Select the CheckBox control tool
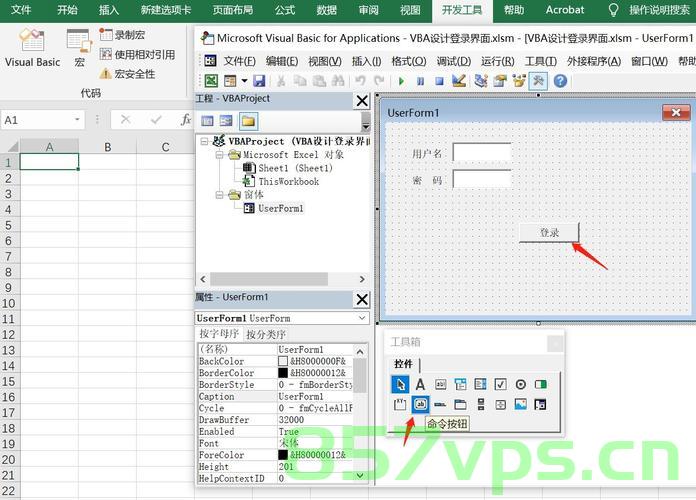Screen dimensions: 696x500 click(x=500, y=385)
